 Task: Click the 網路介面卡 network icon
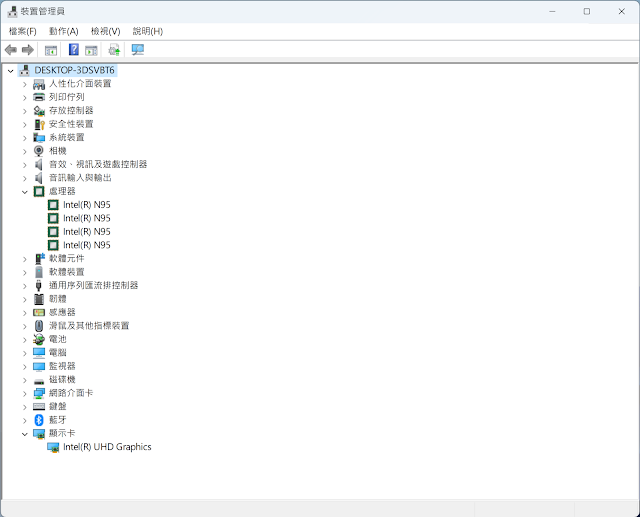[39, 393]
